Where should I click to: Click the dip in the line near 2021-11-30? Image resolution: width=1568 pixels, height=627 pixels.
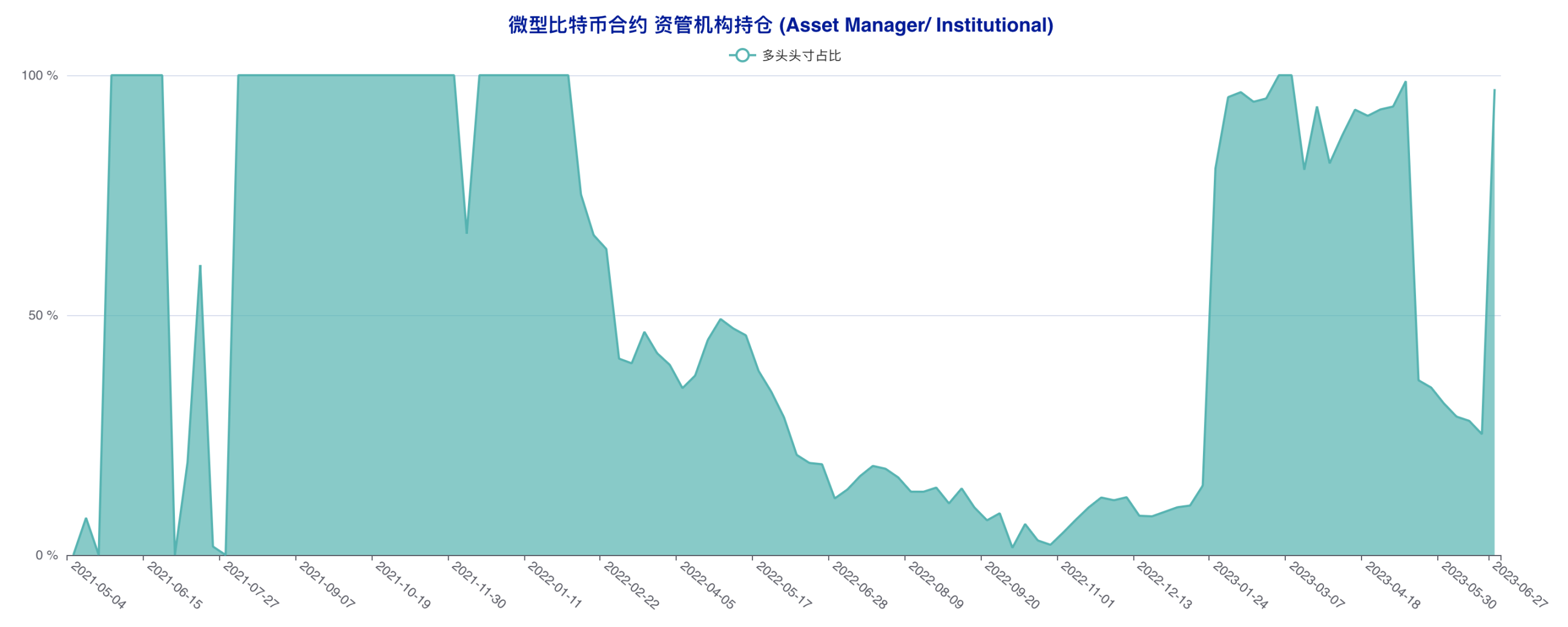coord(467,233)
